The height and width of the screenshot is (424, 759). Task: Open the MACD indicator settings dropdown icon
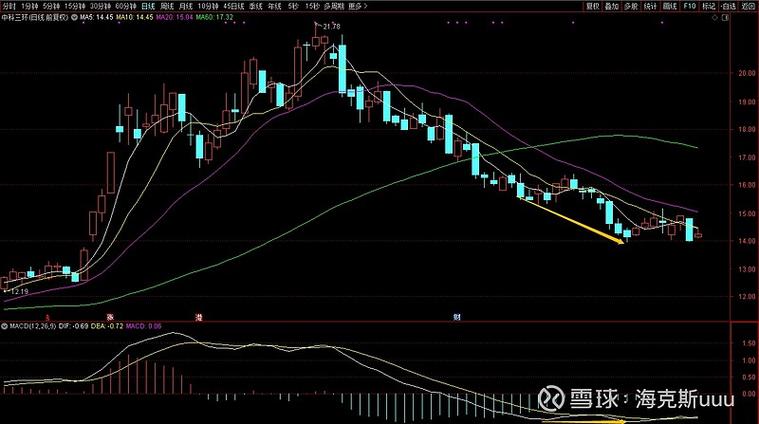pyautogui.click(x=4, y=326)
